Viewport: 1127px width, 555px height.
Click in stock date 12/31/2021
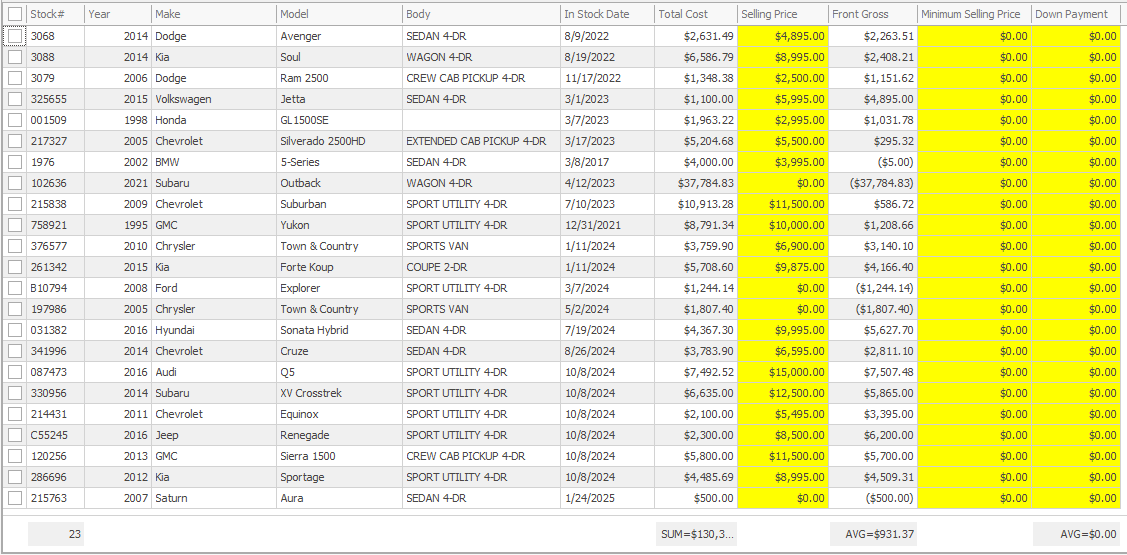[x=607, y=225]
